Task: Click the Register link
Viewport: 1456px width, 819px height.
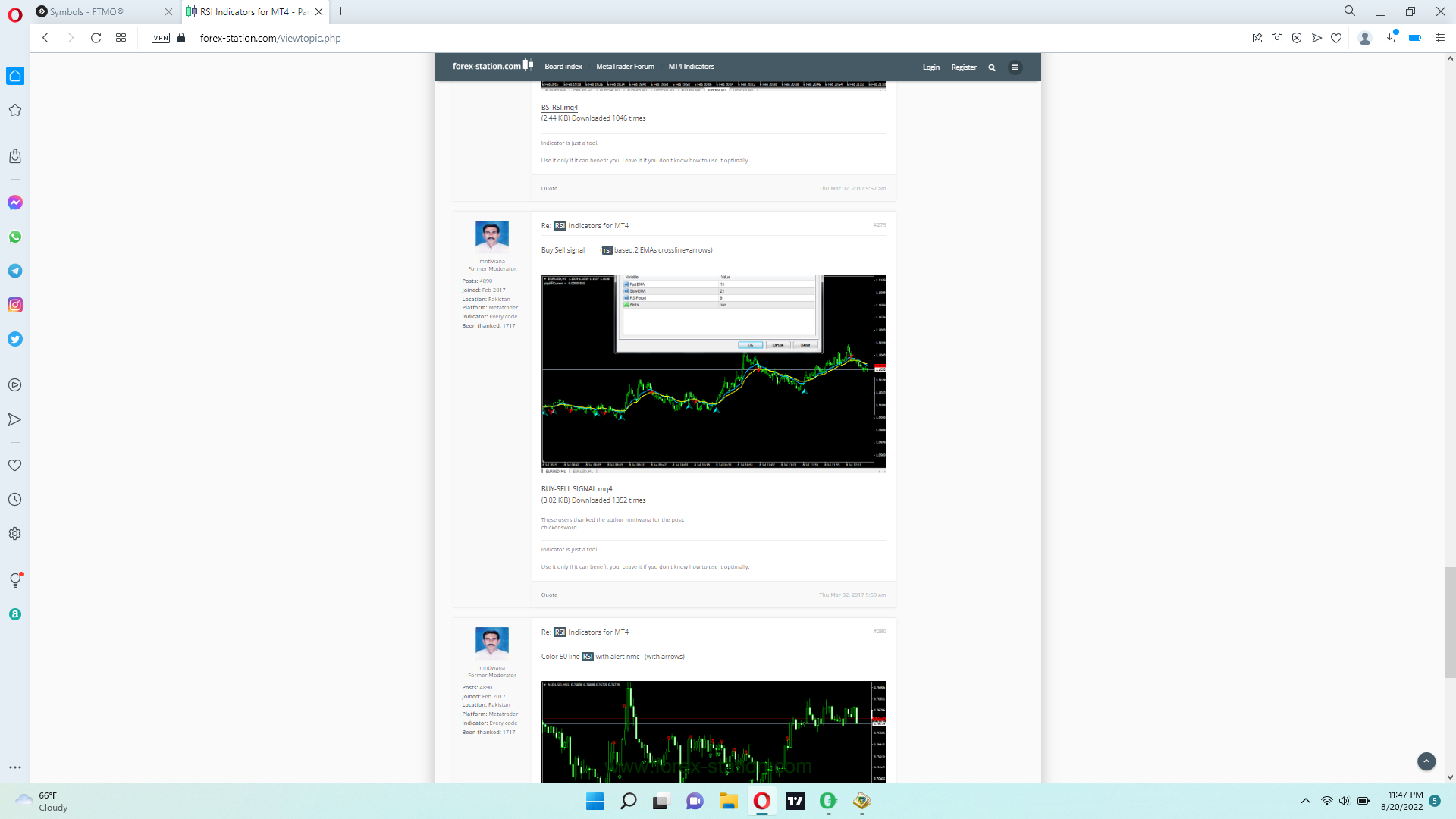Action: [x=964, y=67]
